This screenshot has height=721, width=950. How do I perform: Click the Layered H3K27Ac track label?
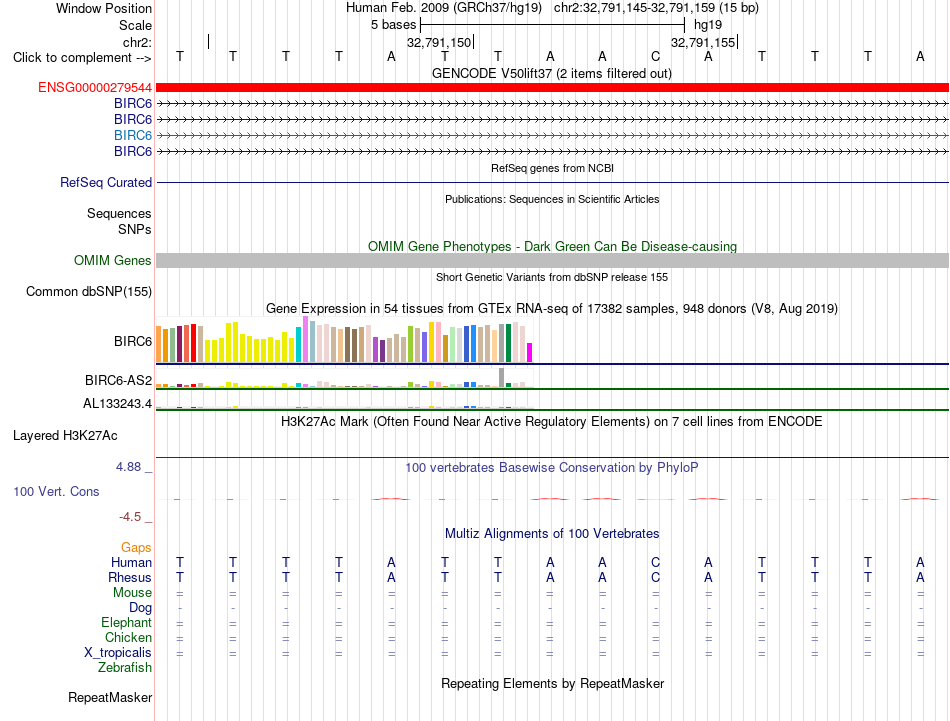(65, 436)
